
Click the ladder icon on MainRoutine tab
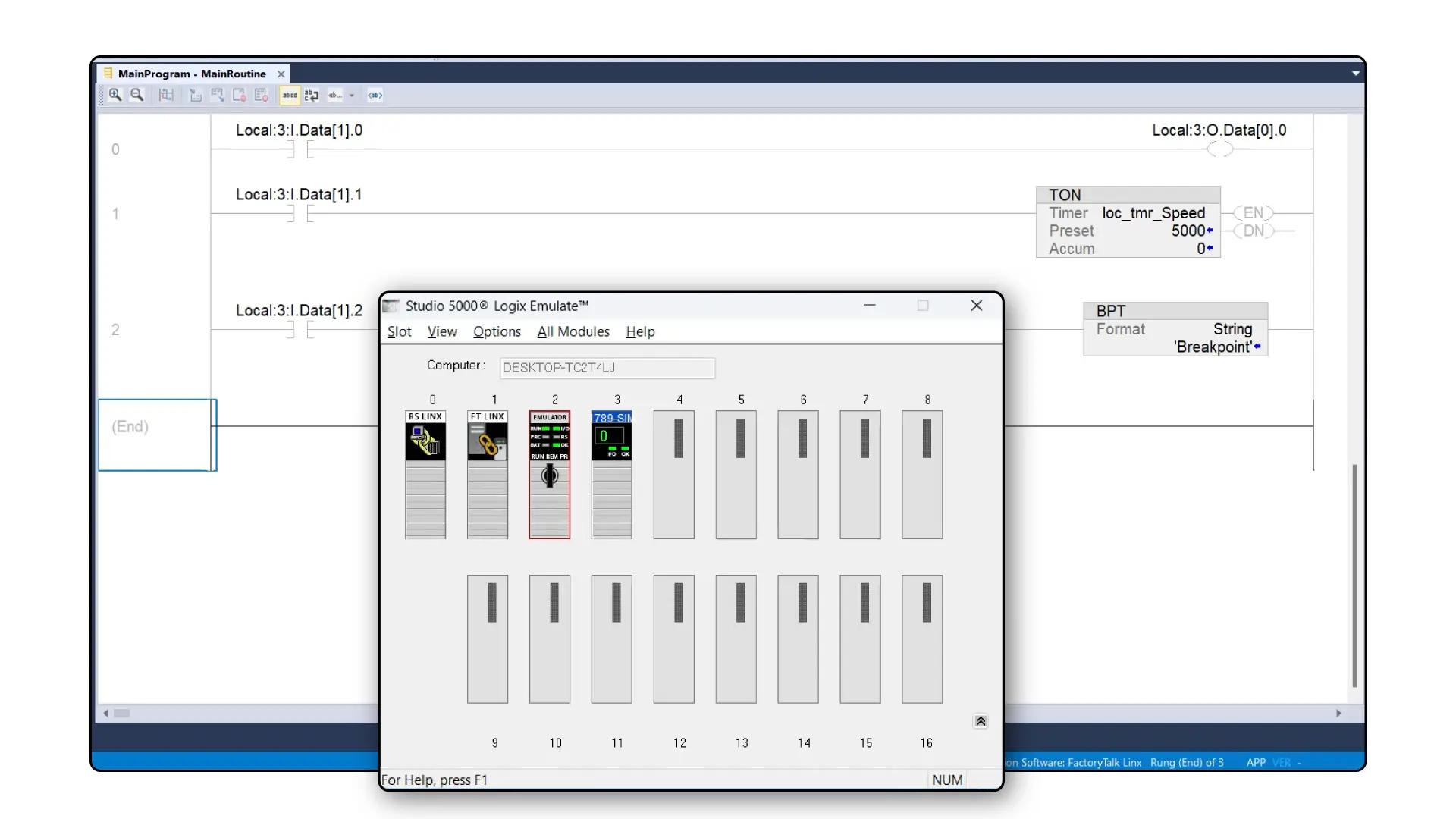108,74
